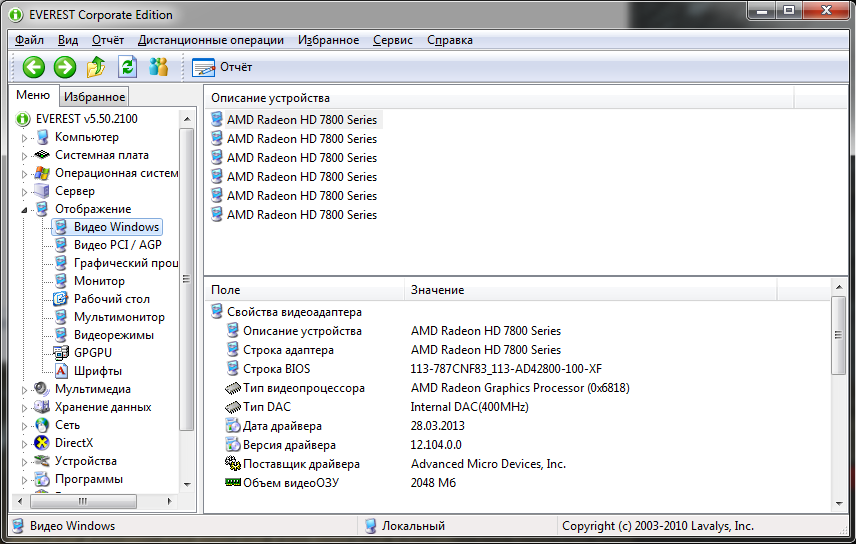This screenshot has height=544, width=856.
Task: Click the Рабочий стол icon in tree
Action: [x=60, y=299]
